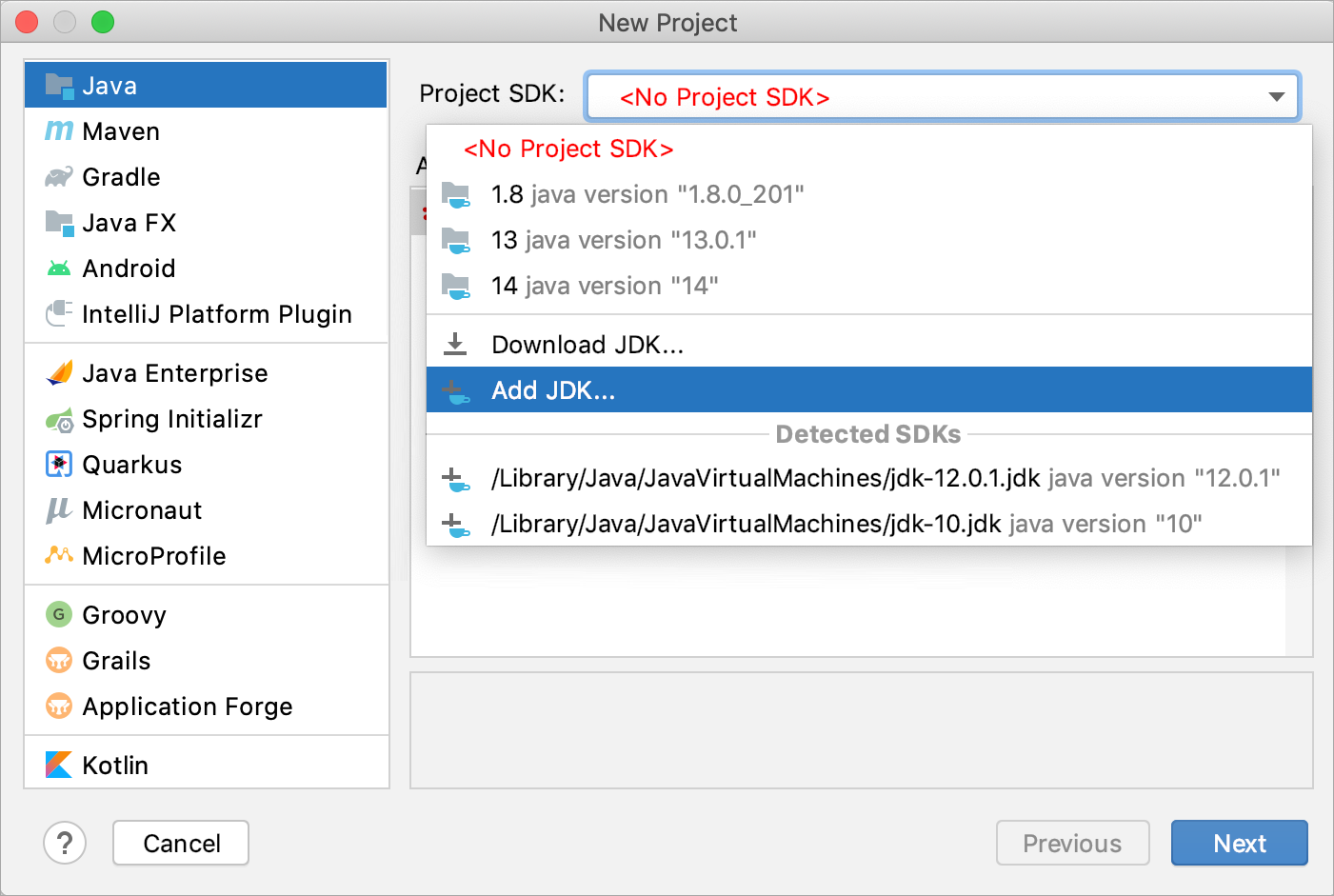Viewport: 1334px width, 896px height.
Task: Select Application Forge project type
Action: (x=206, y=706)
